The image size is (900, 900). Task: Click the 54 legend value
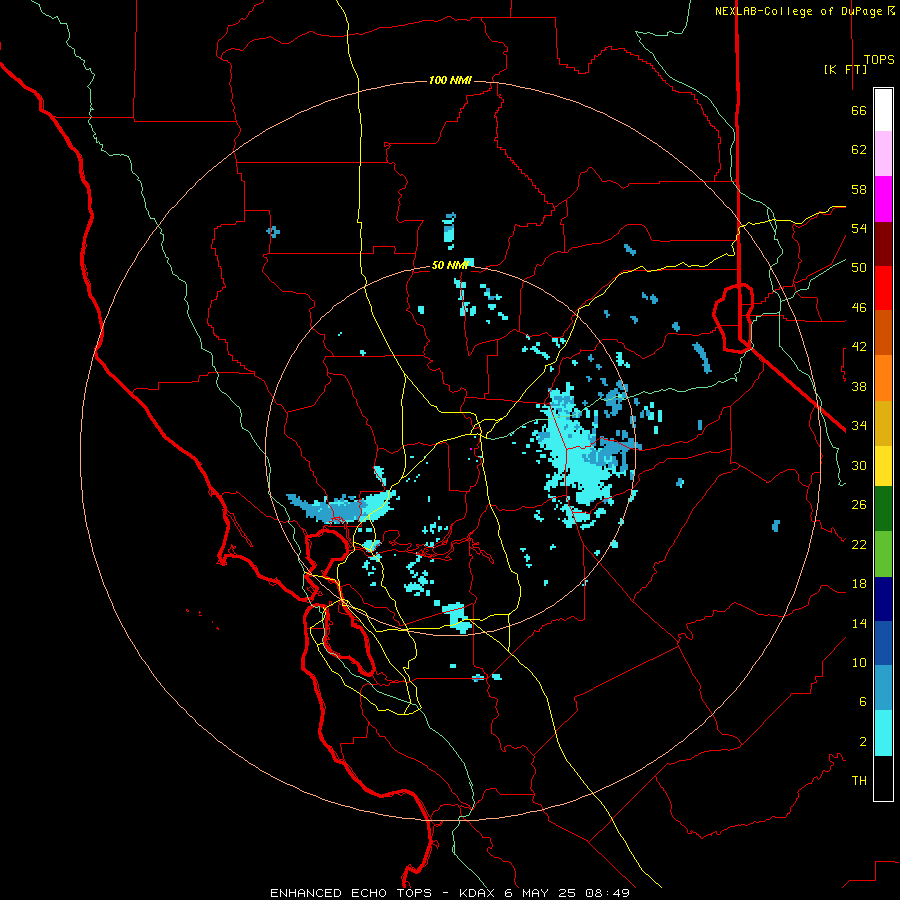click(x=859, y=228)
